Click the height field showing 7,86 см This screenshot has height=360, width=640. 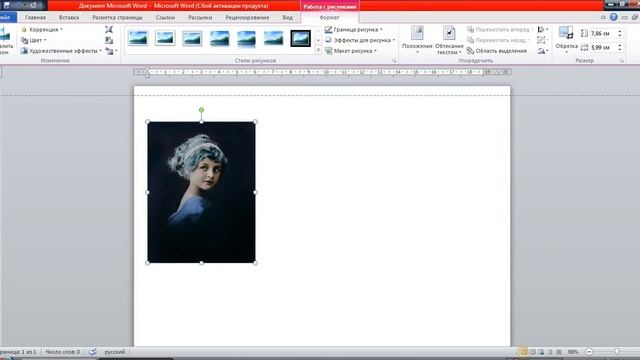603,33
